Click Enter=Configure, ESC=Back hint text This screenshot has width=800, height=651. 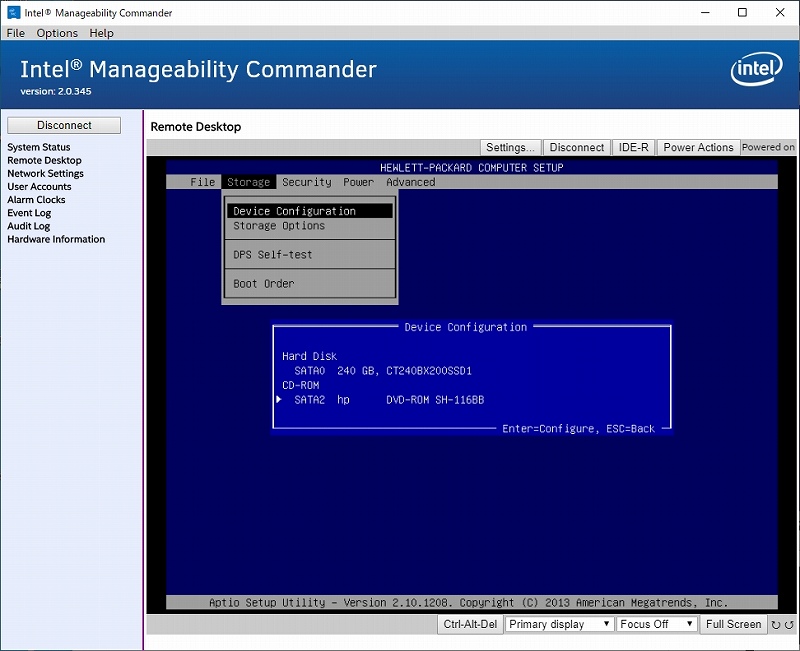[x=578, y=429]
